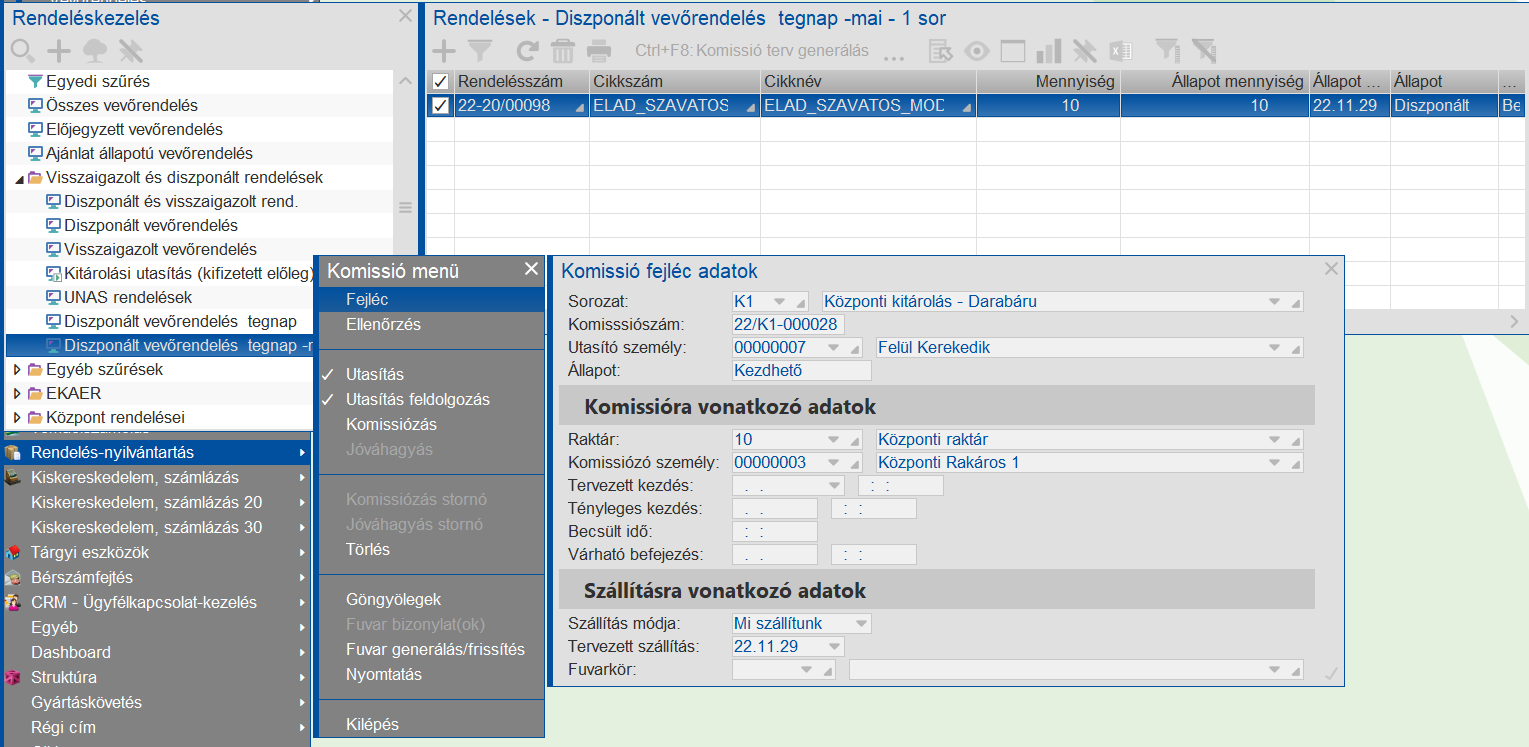Image resolution: width=1529 pixels, height=747 pixels.
Task: Click the scroll-up arrow in Rendeléskezelés list
Action: tap(405, 81)
